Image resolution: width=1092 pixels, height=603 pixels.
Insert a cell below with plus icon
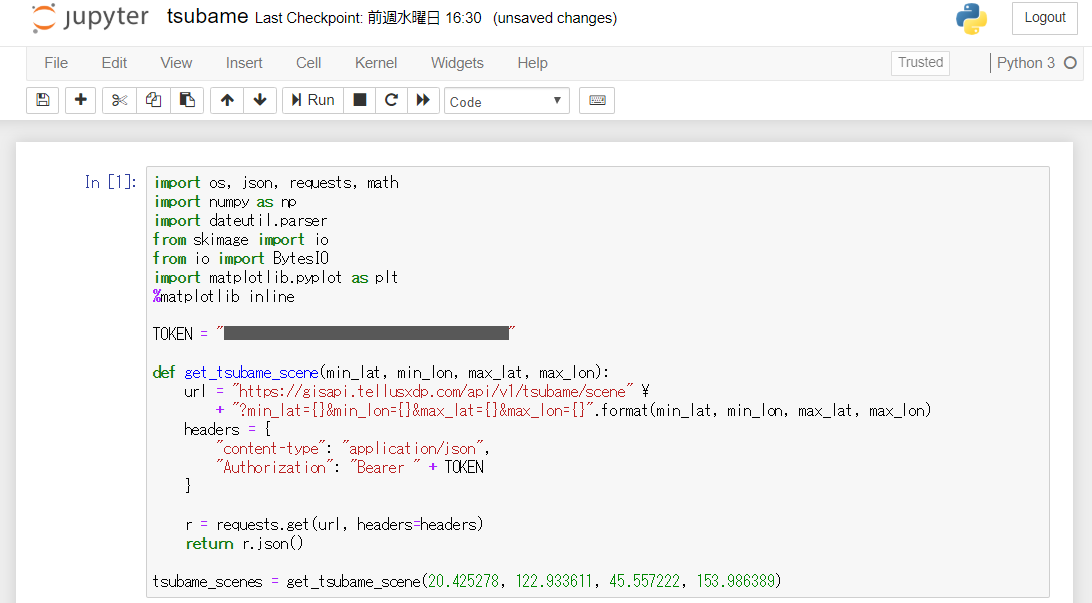81,100
